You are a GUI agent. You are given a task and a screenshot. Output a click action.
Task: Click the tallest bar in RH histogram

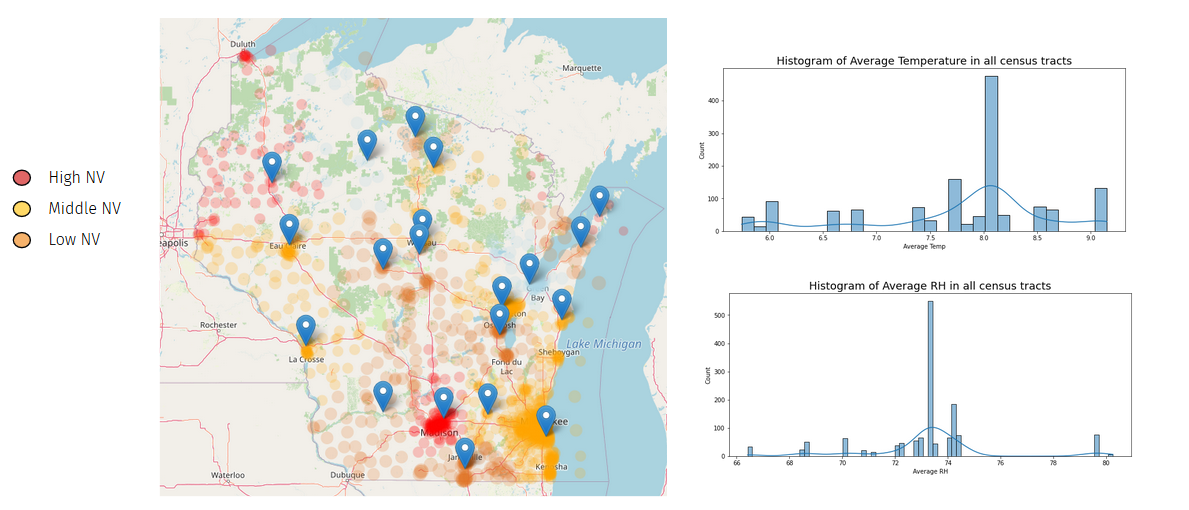point(930,379)
